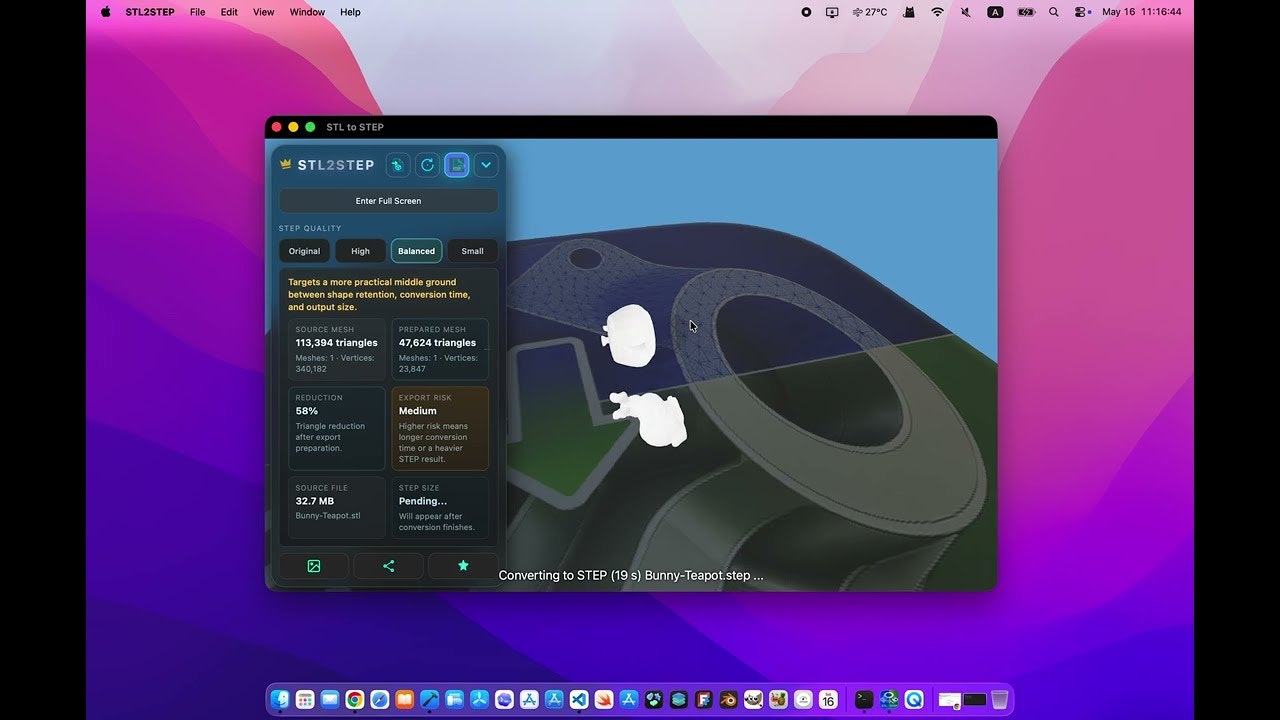1280x720 pixels.
Task: Open Books from the dock
Action: (404, 700)
